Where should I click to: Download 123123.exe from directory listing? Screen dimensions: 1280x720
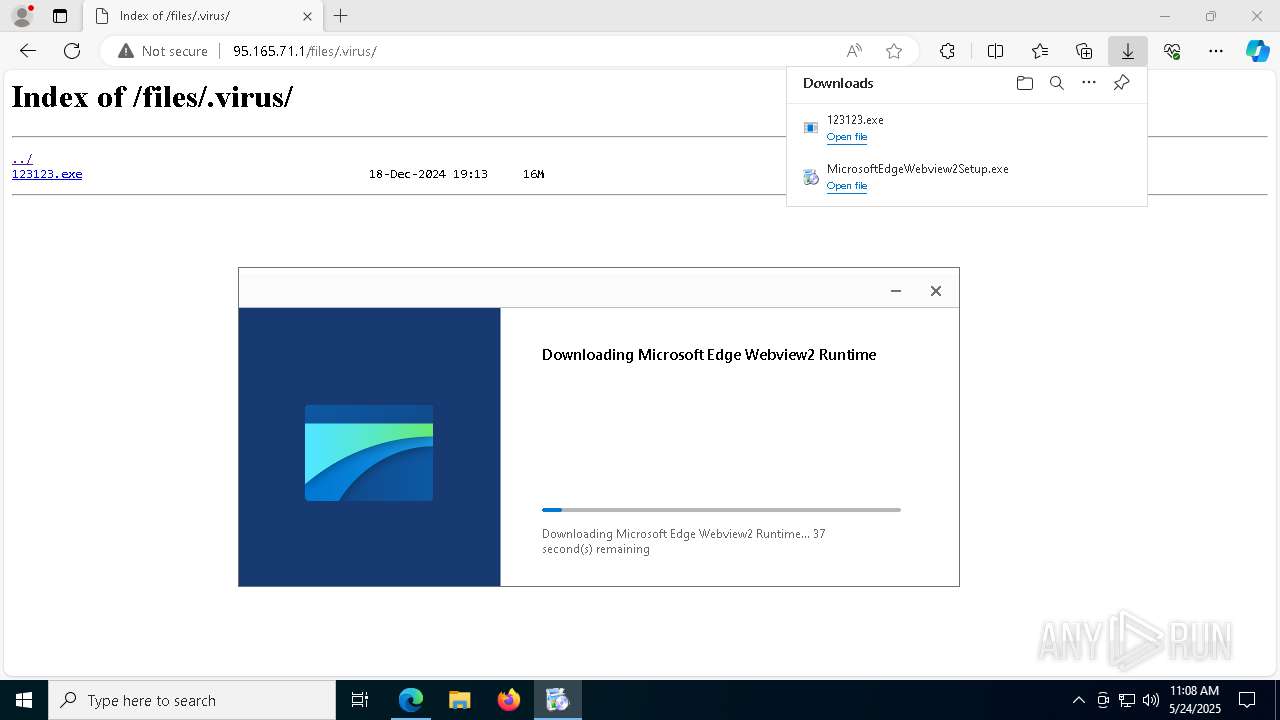pos(47,174)
